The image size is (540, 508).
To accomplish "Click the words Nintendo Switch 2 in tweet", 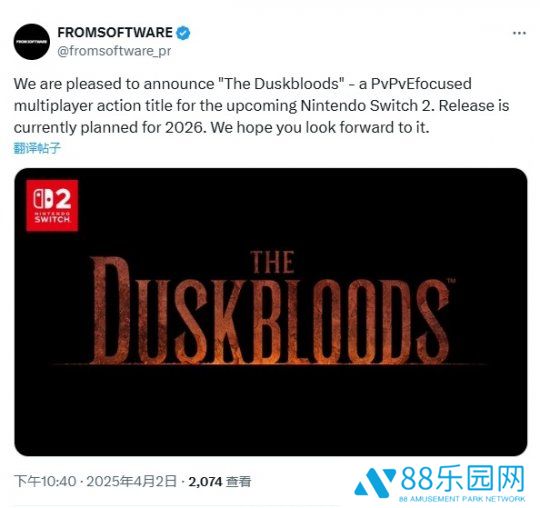I will point(366,106).
